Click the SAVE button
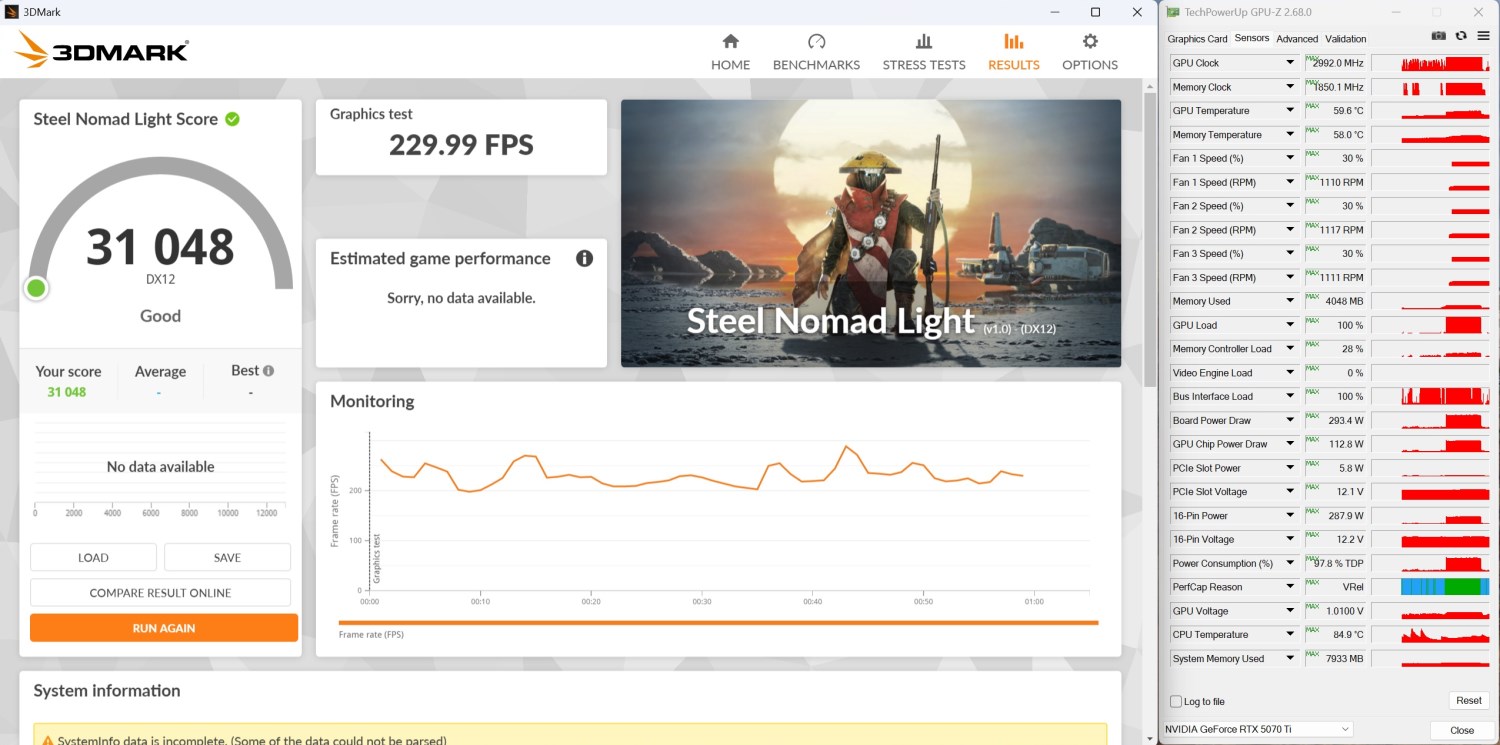This screenshot has width=1500, height=745. [227, 558]
